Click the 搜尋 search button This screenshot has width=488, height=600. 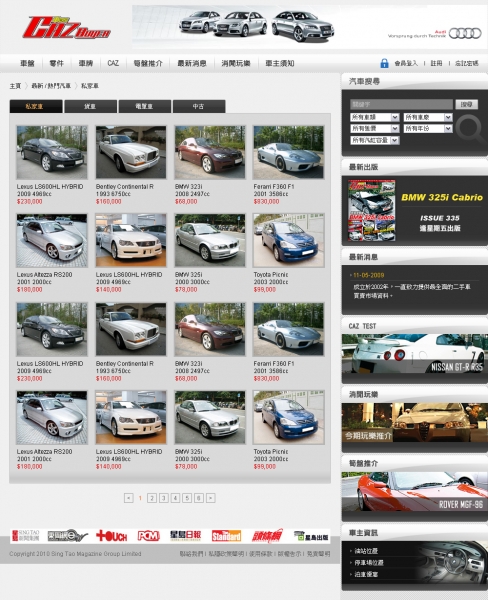pyautogui.click(x=466, y=104)
